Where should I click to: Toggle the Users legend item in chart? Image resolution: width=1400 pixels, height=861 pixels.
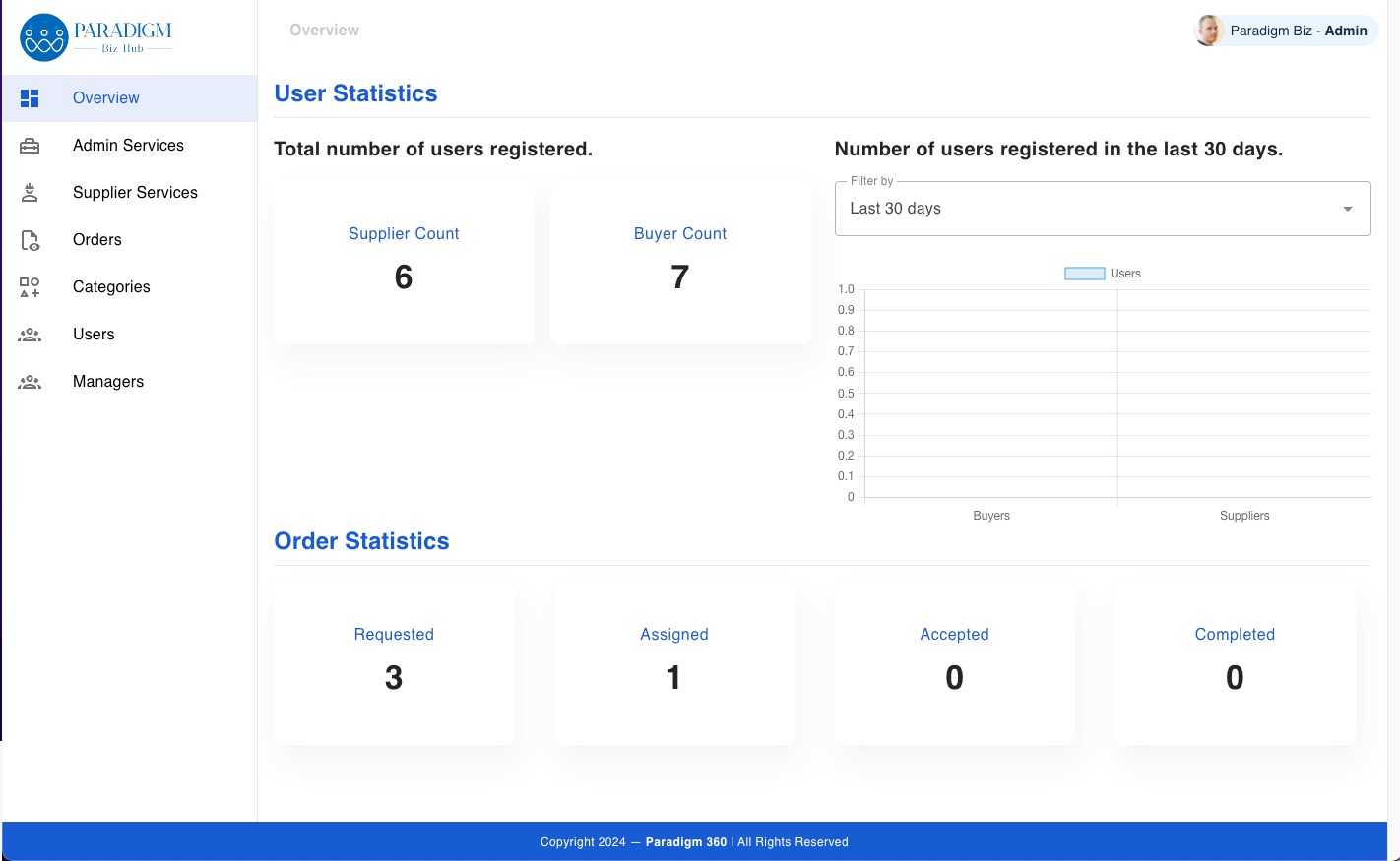(x=1102, y=274)
